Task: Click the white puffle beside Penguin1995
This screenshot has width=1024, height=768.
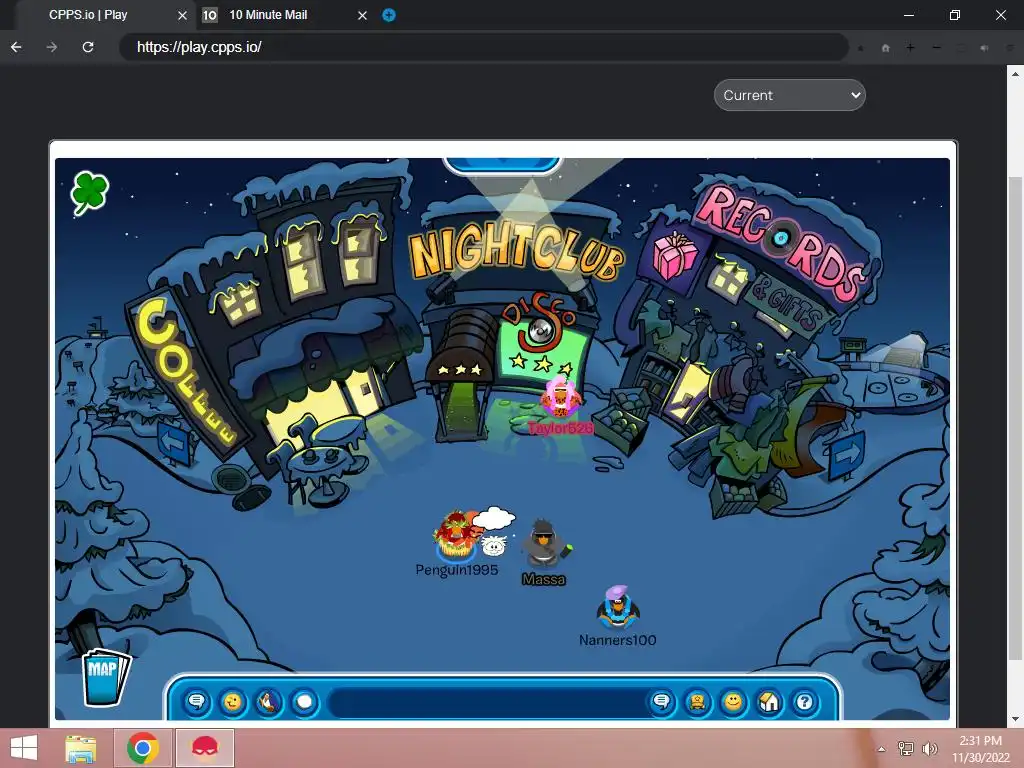Action: click(494, 545)
